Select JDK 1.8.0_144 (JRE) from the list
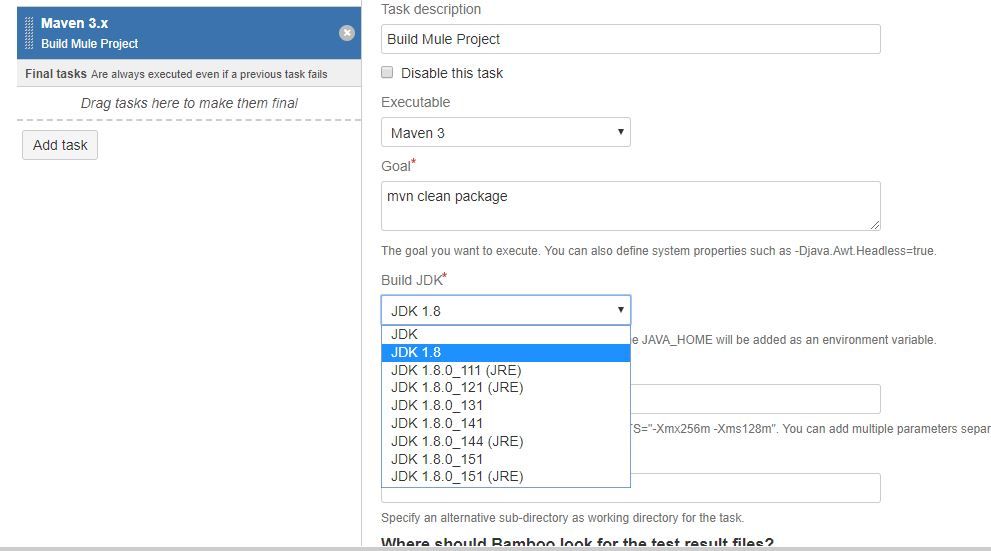The height and width of the screenshot is (551, 991). click(506, 441)
